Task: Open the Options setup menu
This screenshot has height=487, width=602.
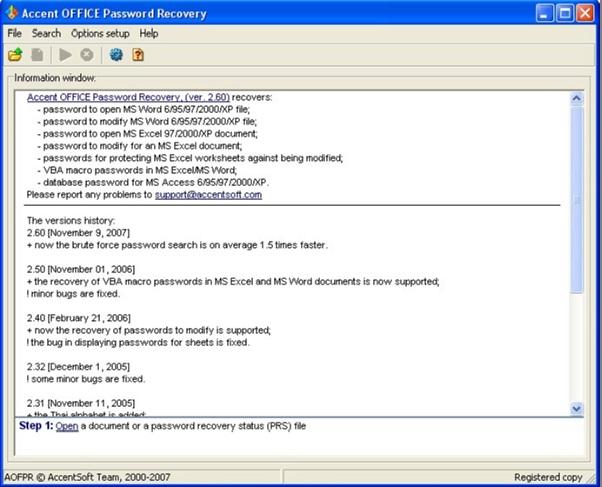Action: click(x=100, y=33)
